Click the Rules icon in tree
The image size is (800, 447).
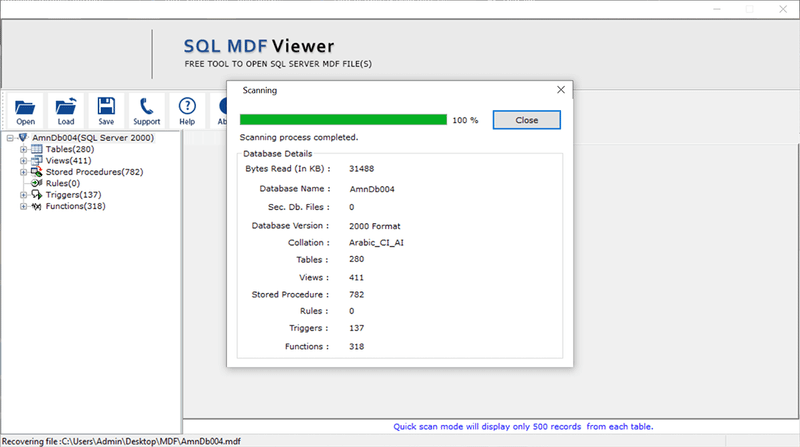[x=36, y=183]
